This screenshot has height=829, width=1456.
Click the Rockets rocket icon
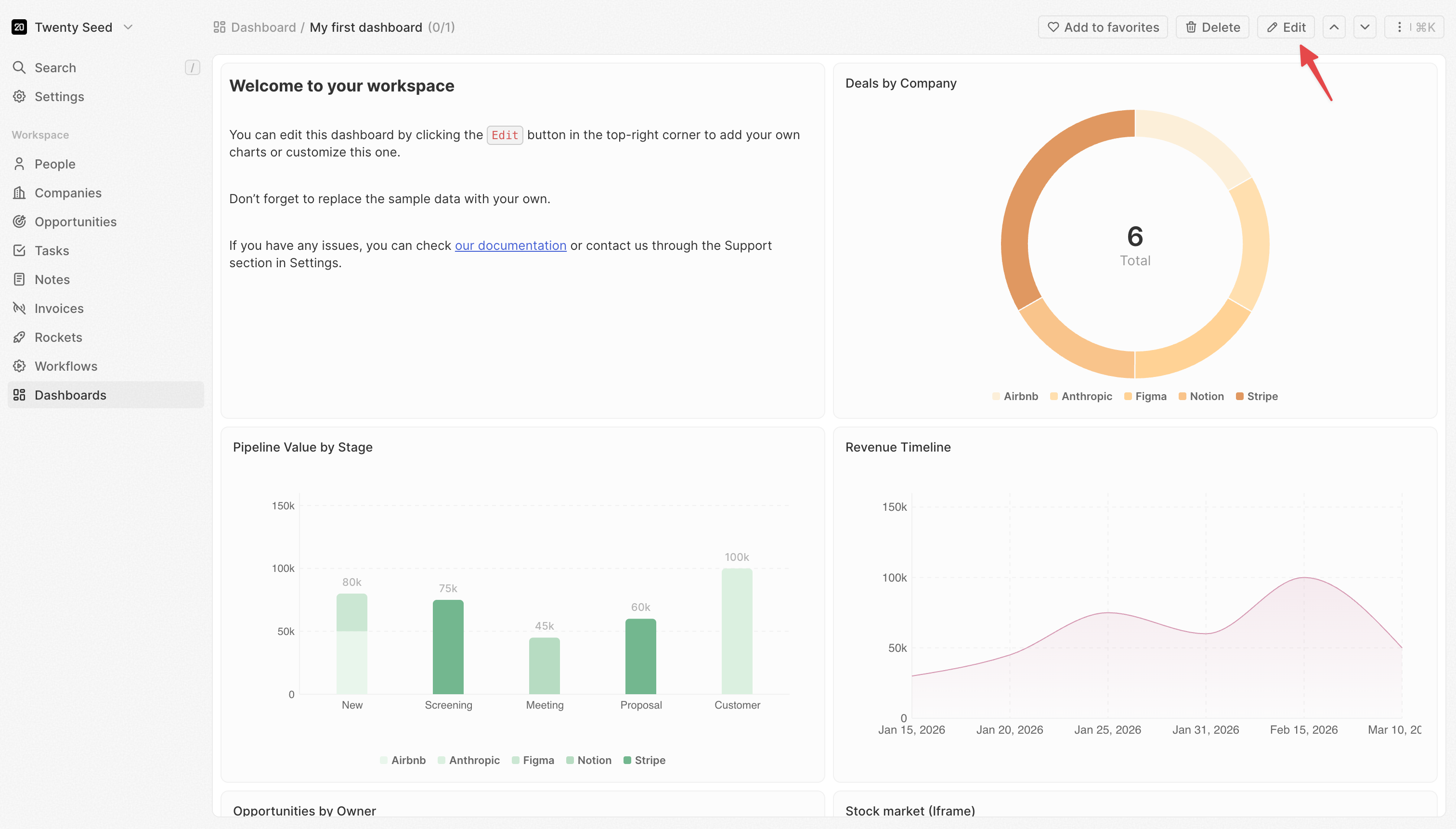pos(19,337)
